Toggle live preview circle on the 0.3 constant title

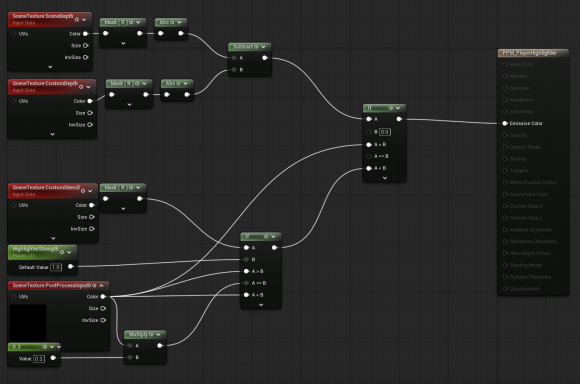click(x=45, y=347)
